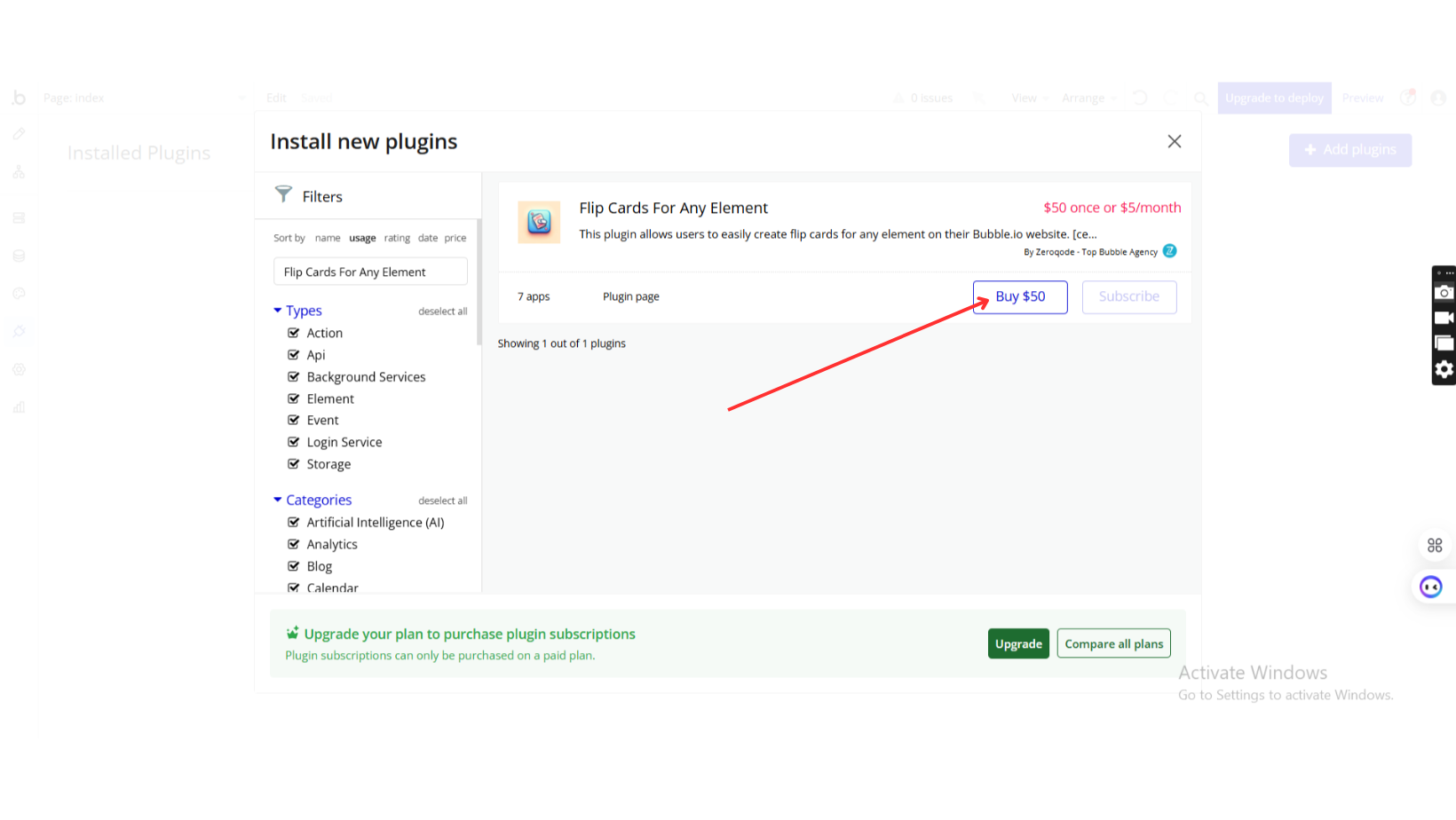Uncheck the Analytics category checkbox

[x=294, y=544]
